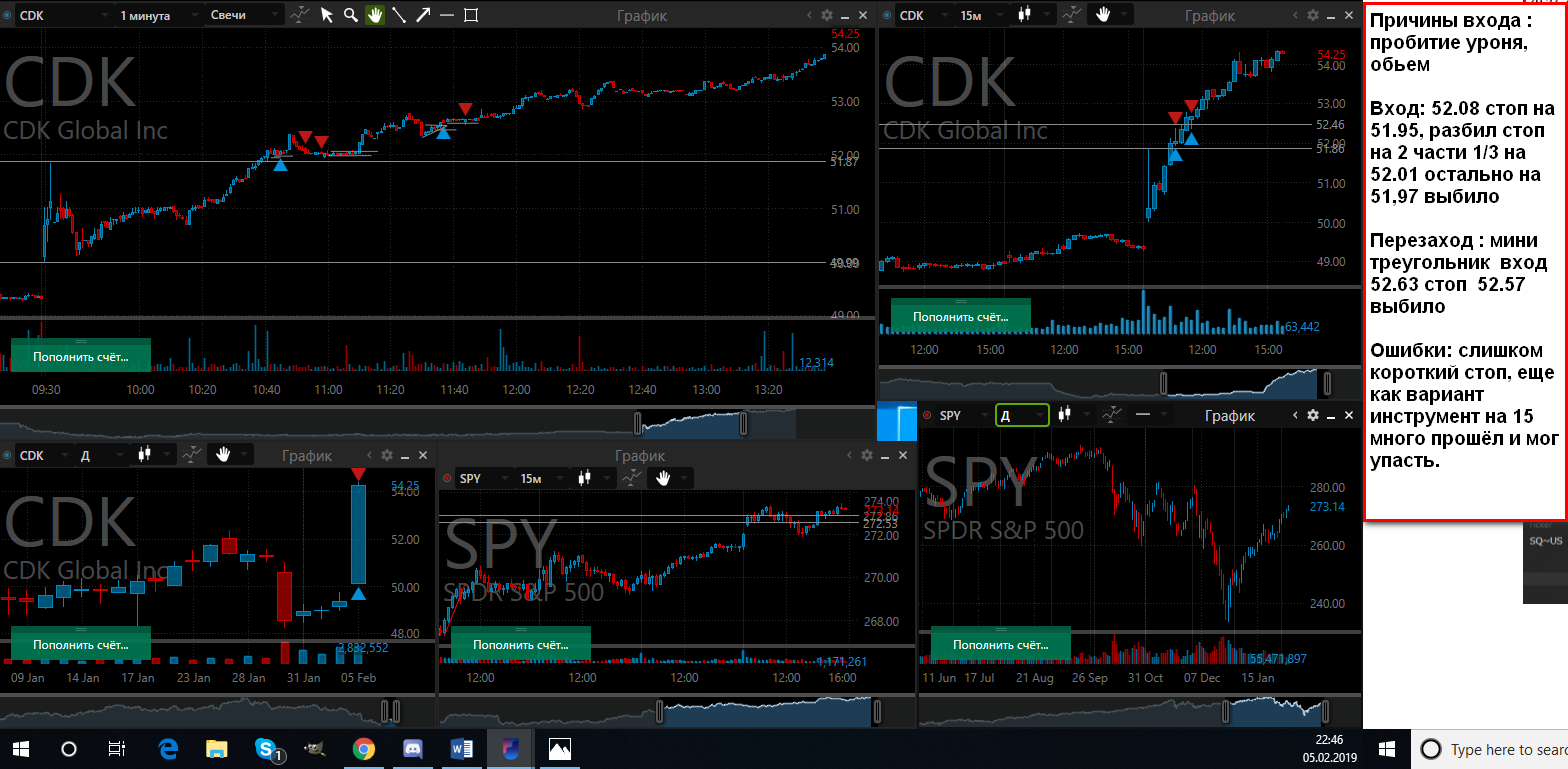Viewport: 1568px width, 769px height.
Task: Open indicators icon in daily SPY chart
Action: (1112, 415)
